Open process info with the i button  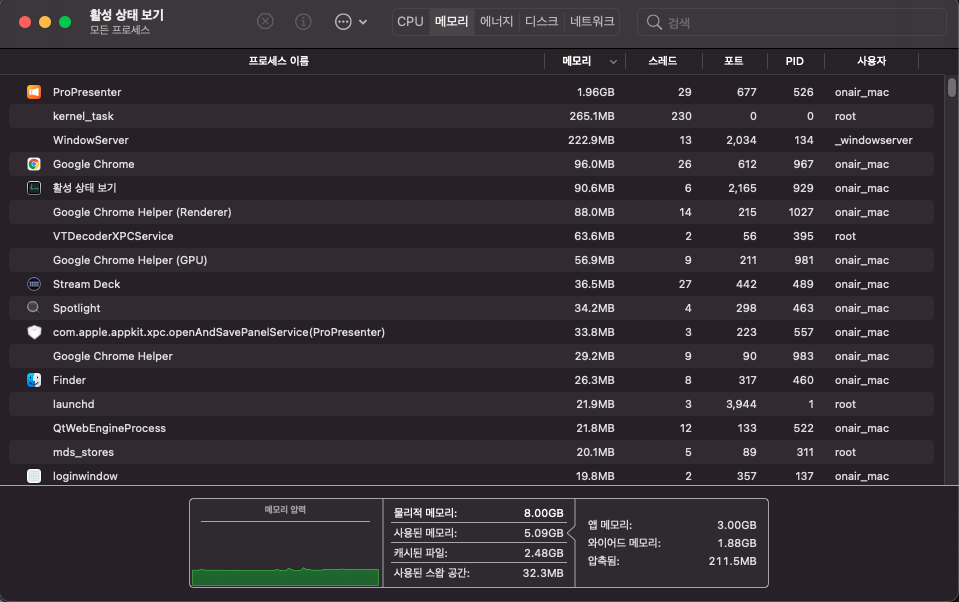(x=303, y=22)
